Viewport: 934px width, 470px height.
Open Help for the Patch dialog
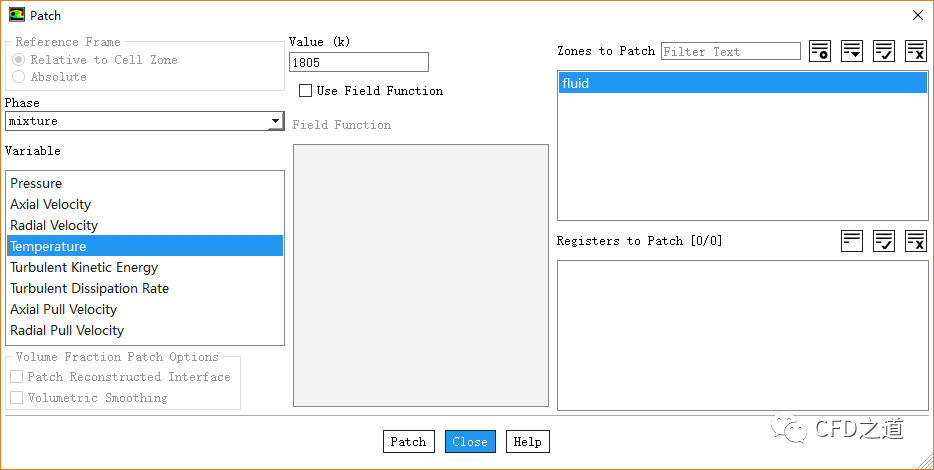click(527, 442)
